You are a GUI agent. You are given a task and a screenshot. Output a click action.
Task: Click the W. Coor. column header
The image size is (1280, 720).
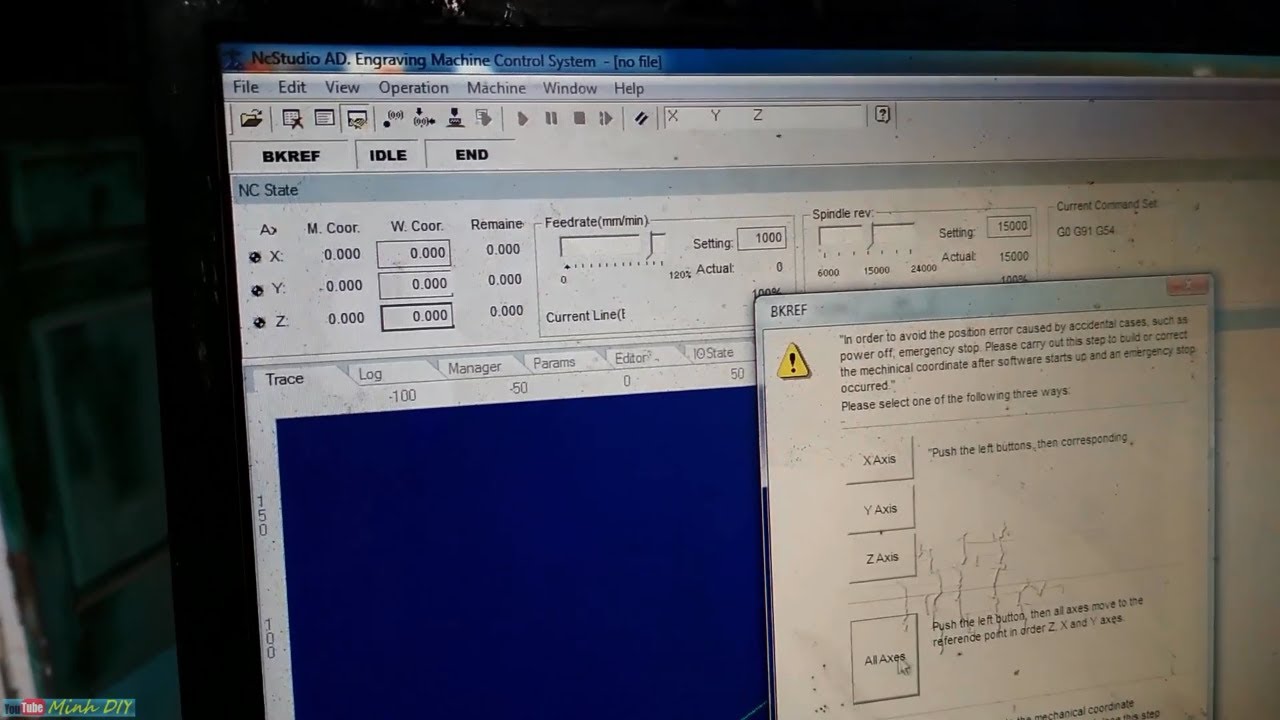click(416, 226)
